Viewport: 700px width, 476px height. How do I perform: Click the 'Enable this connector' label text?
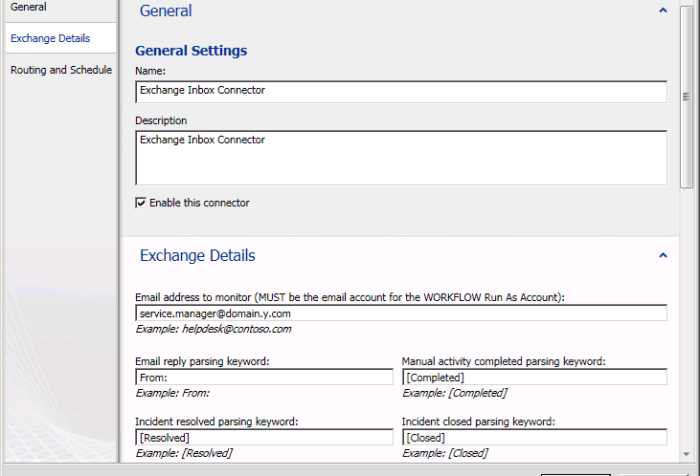tap(199, 203)
